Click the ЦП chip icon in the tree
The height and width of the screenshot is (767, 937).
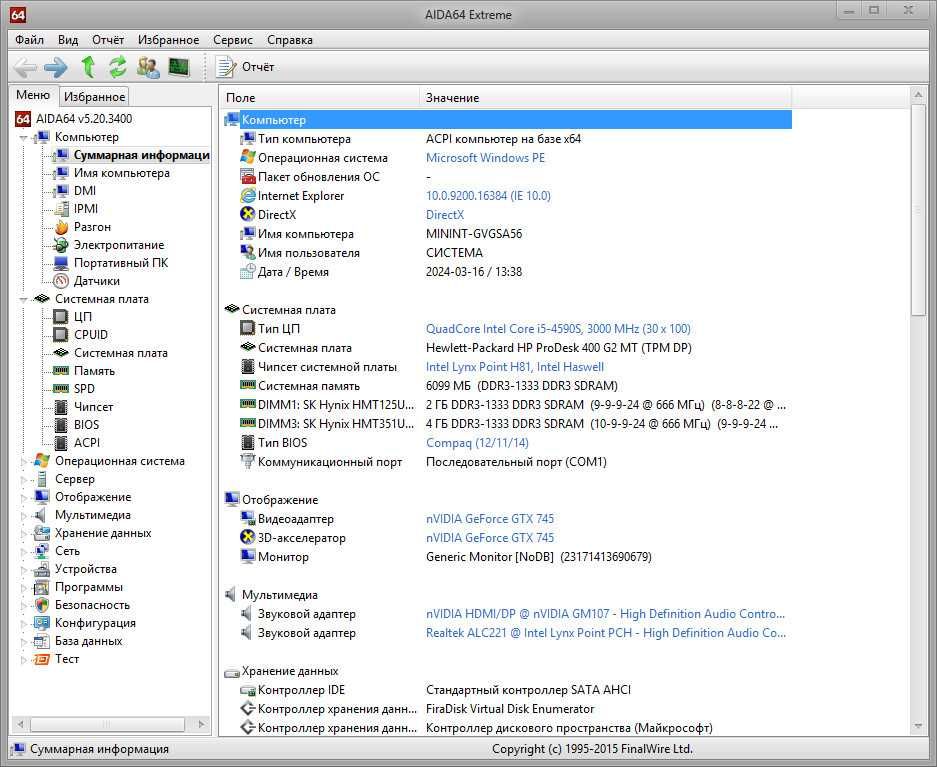click(x=61, y=317)
